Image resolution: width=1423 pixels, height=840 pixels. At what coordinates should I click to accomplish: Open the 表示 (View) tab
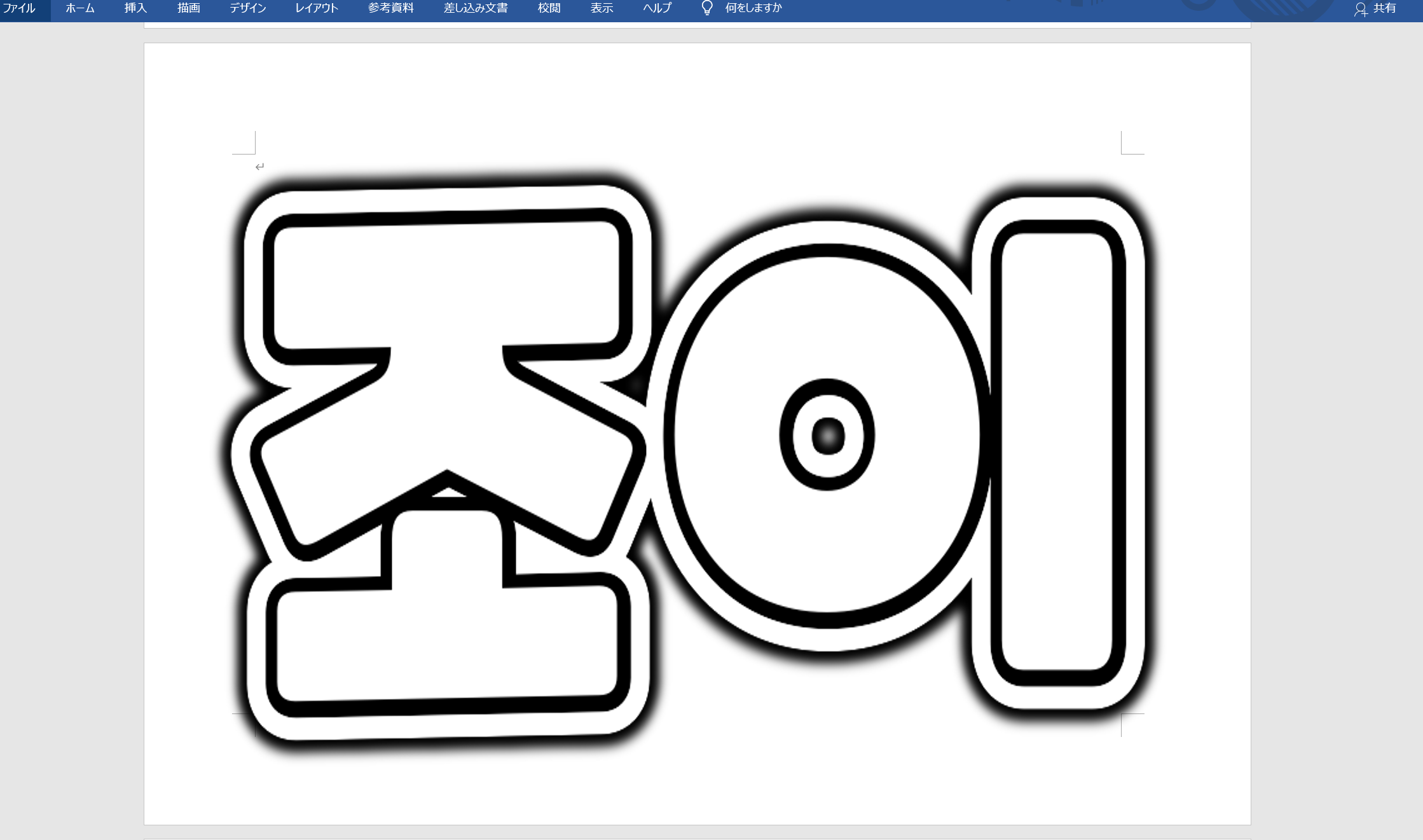tap(601, 8)
